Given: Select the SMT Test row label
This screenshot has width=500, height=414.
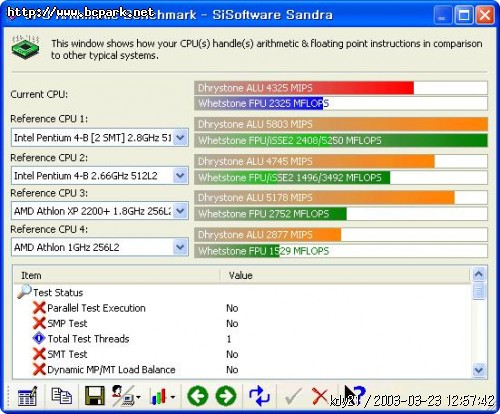Looking at the screenshot, I should (x=67, y=354).
